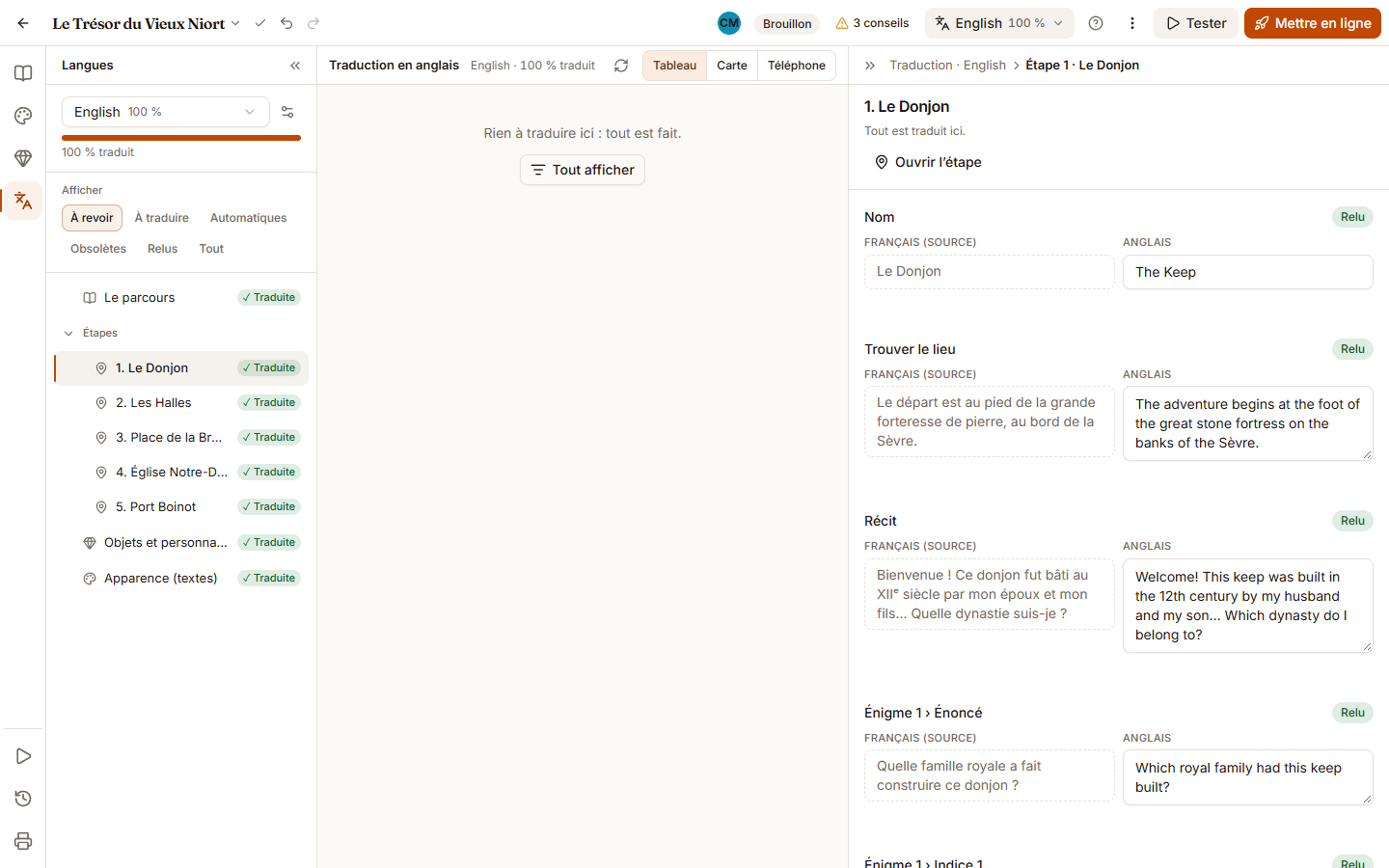Open the translation sidebar icon

coord(23,201)
